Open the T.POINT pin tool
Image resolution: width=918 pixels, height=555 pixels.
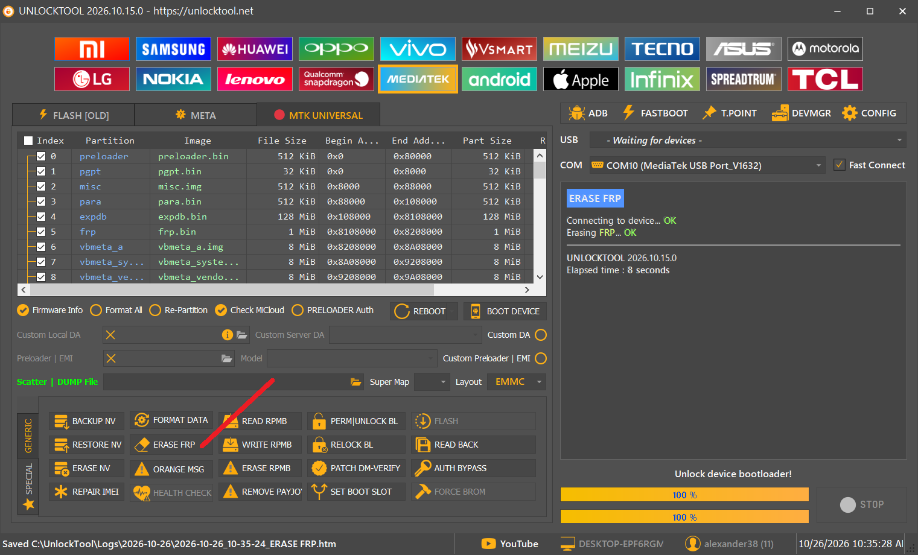pos(729,113)
